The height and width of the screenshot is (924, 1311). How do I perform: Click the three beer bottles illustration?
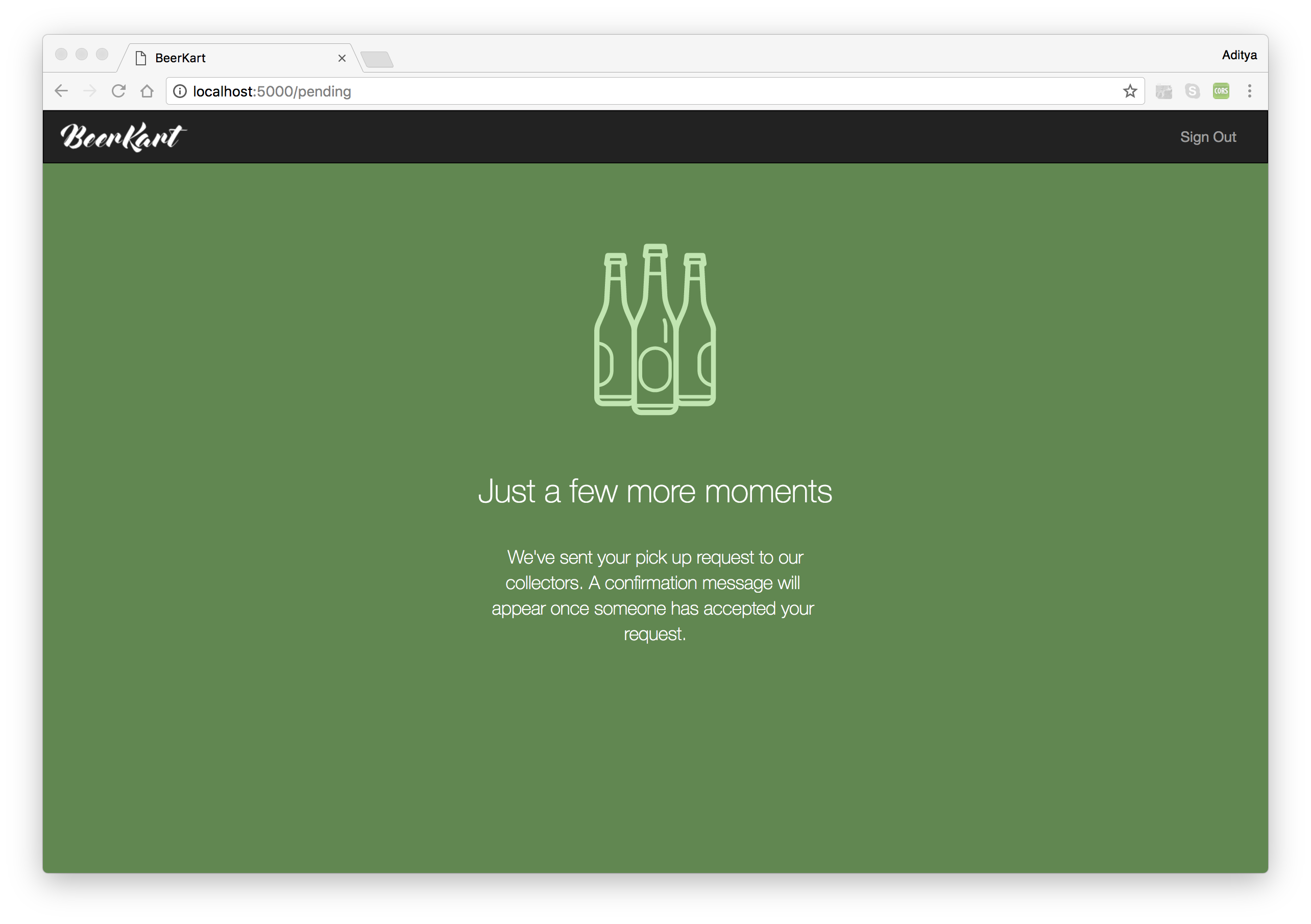(655, 329)
